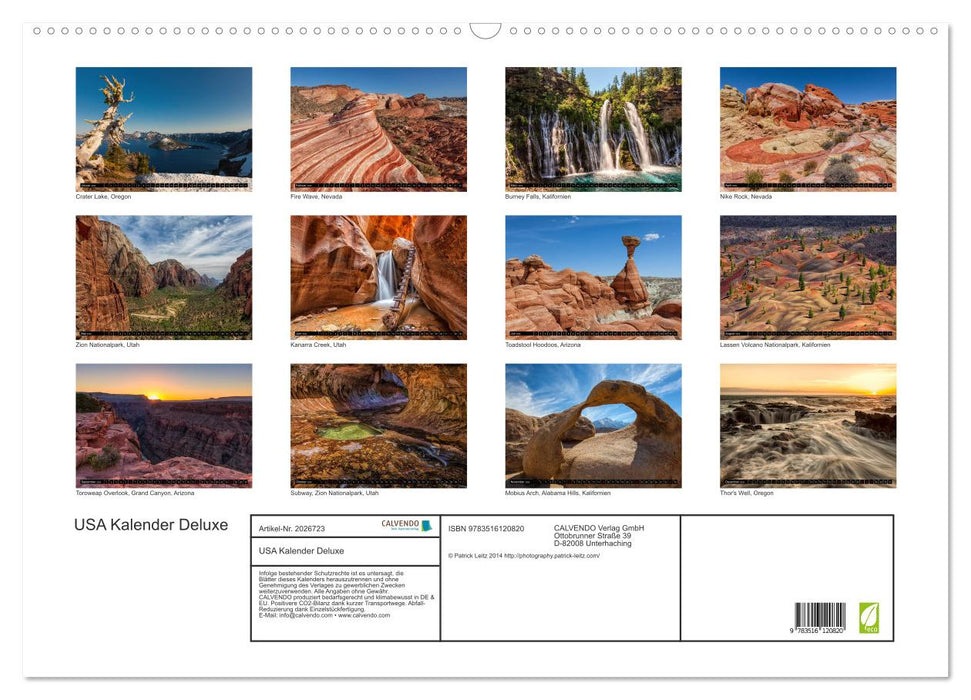This screenshot has width=971, height=700.
Task: Open the Burney Falls, Kalifornien photo
Action: click(x=594, y=127)
